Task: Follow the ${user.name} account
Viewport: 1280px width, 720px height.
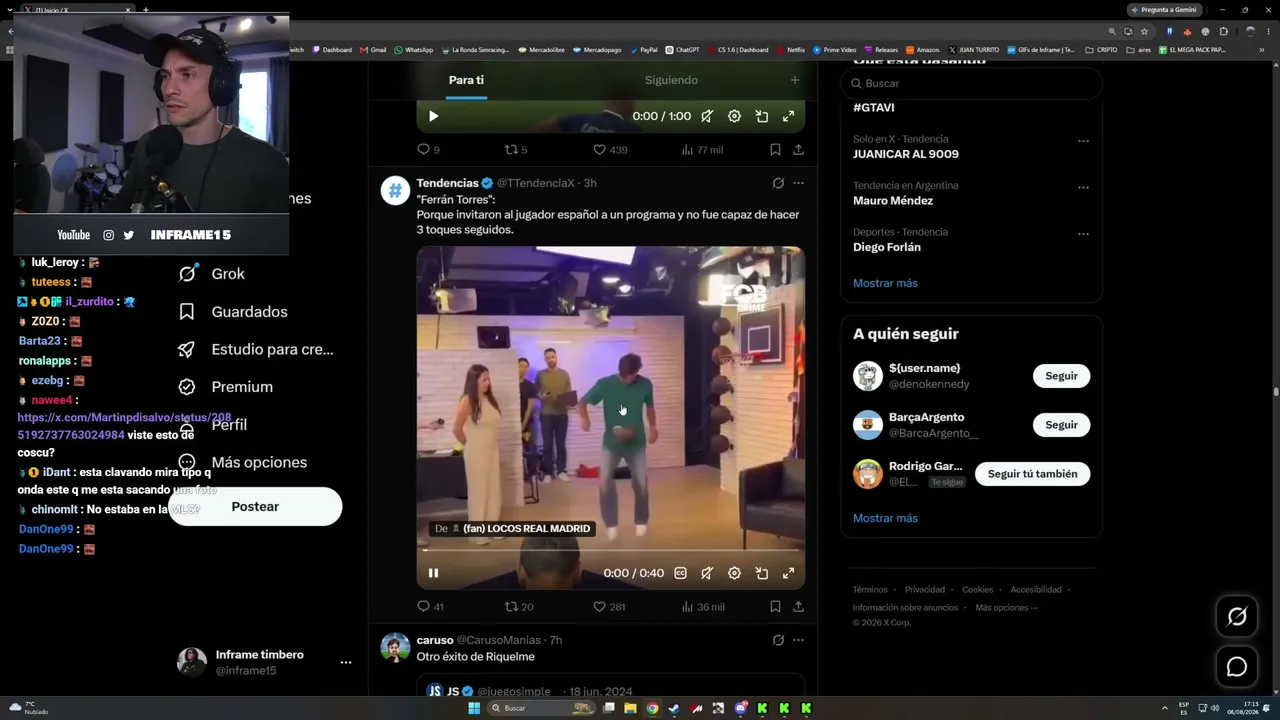Action: click(1061, 376)
